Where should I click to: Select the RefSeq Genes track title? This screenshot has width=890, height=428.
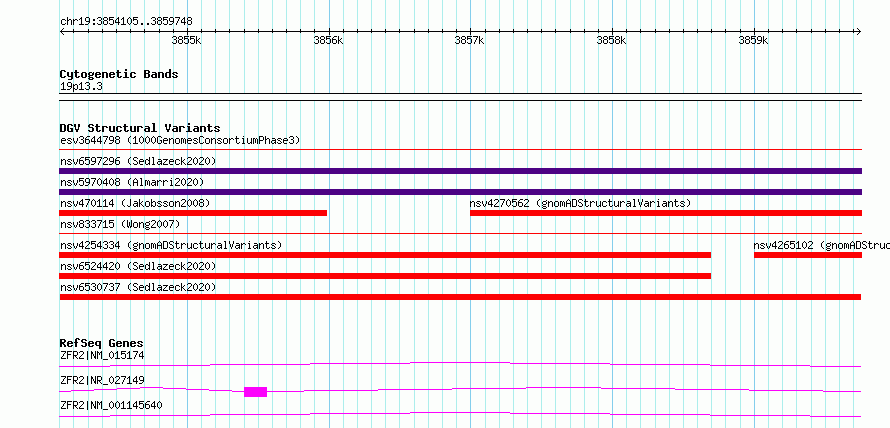pyautogui.click(x=101, y=343)
